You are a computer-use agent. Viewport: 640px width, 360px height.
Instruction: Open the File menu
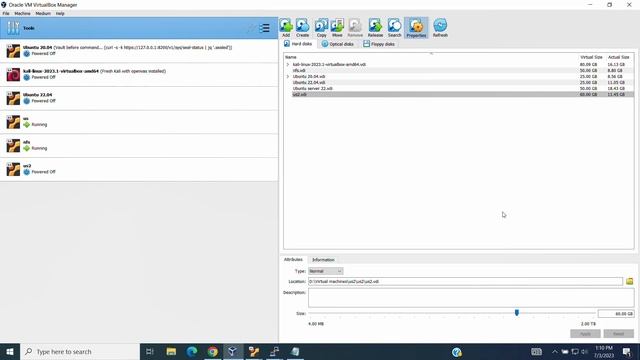click(6, 13)
